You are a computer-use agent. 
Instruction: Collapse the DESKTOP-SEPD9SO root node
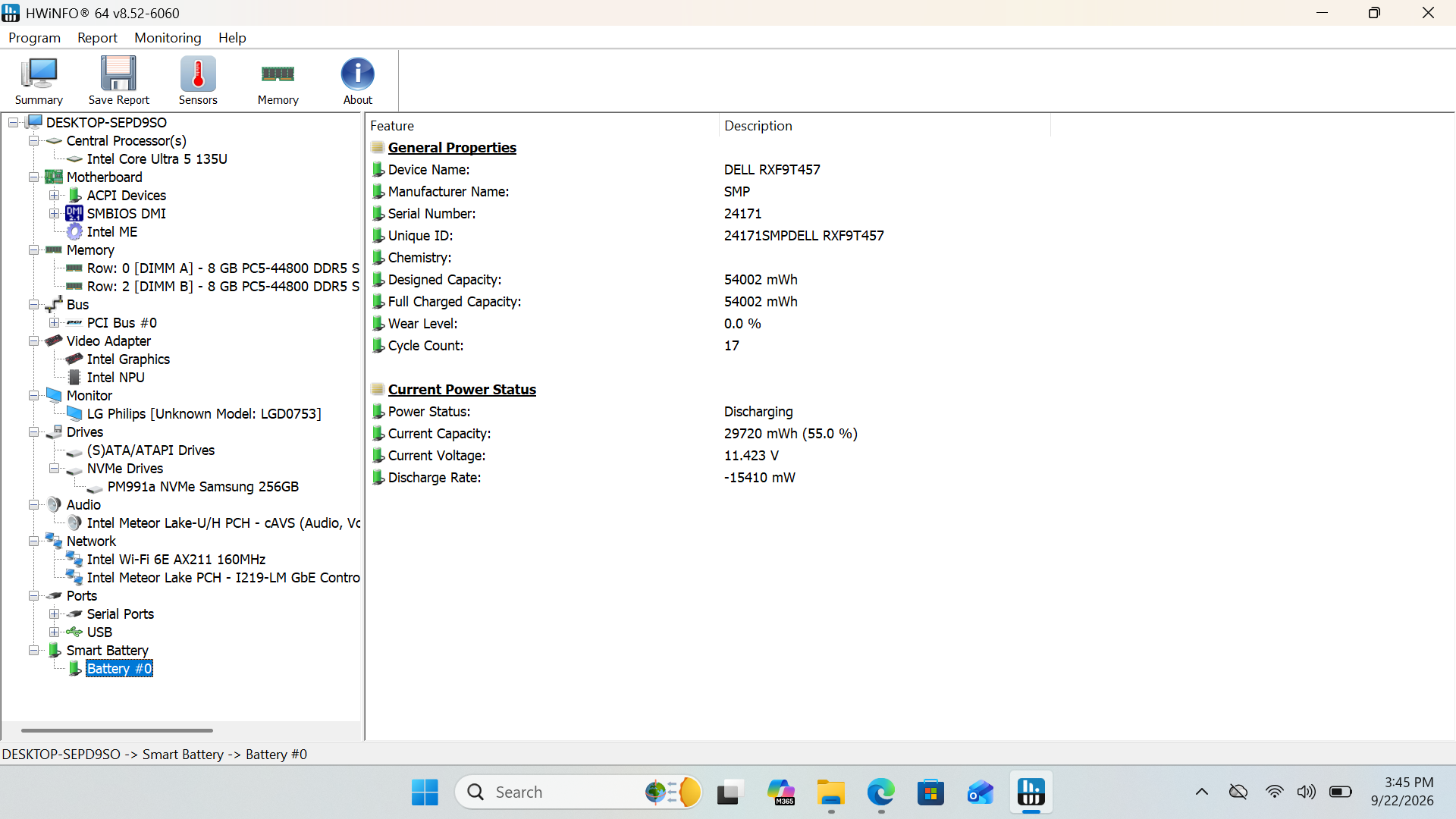pyautogui.click(x=14, y=122)
